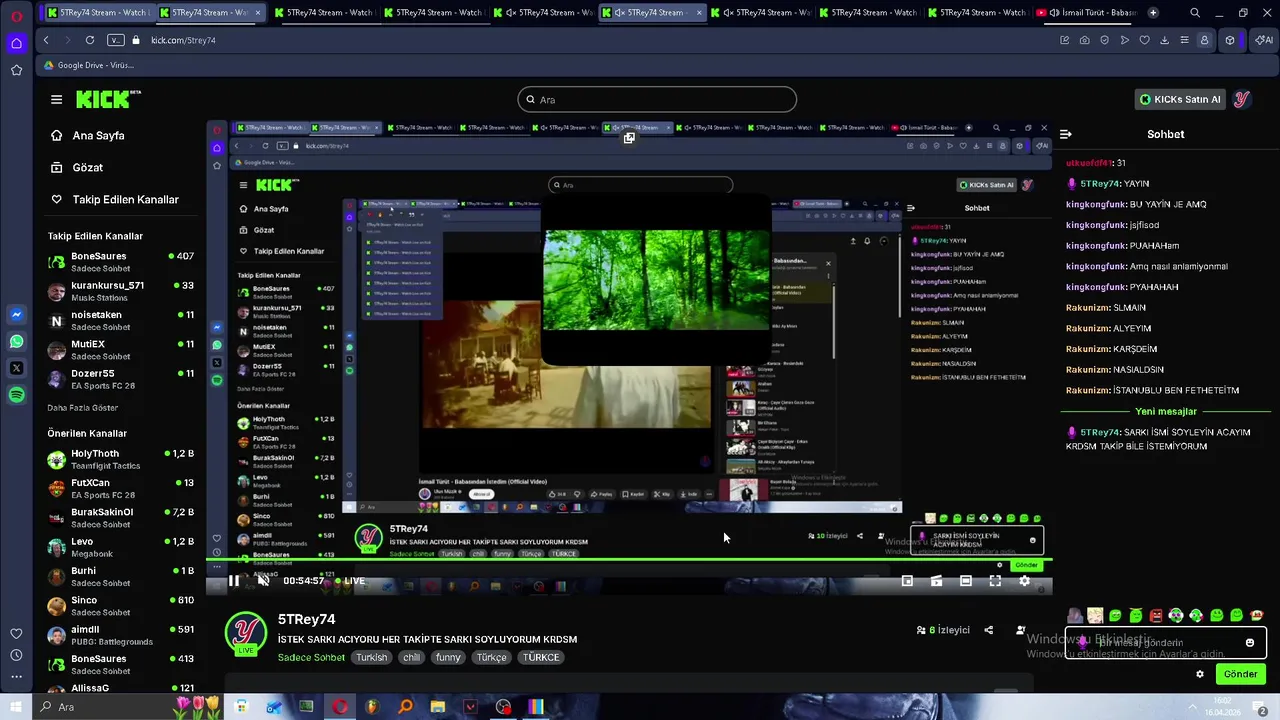This screenshot has height=720, width=1280.
Task: Open File Explorer from taskbar
Action: click(x=437, y=707)
